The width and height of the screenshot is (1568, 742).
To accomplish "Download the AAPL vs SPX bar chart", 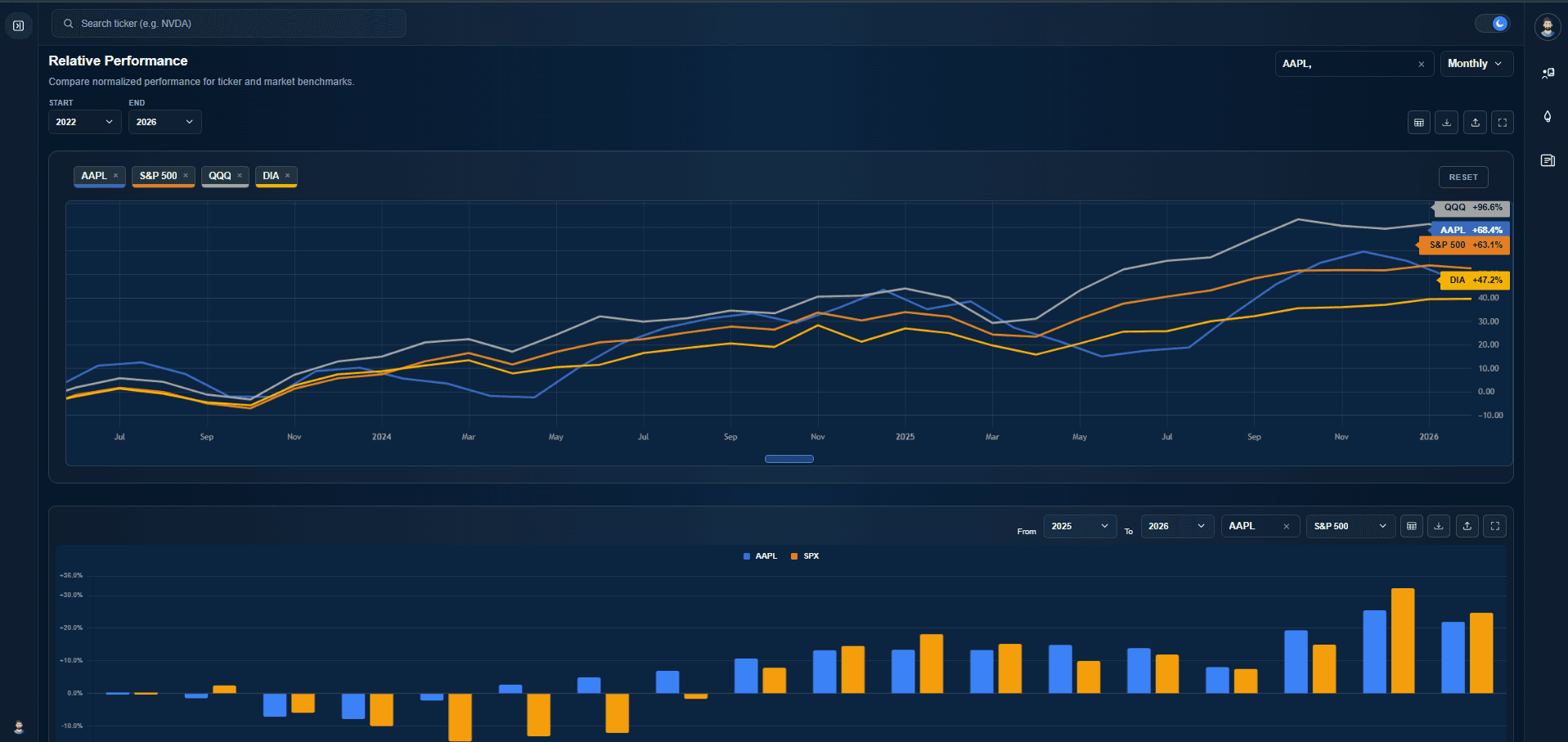I will click(x=1439, y=526).
